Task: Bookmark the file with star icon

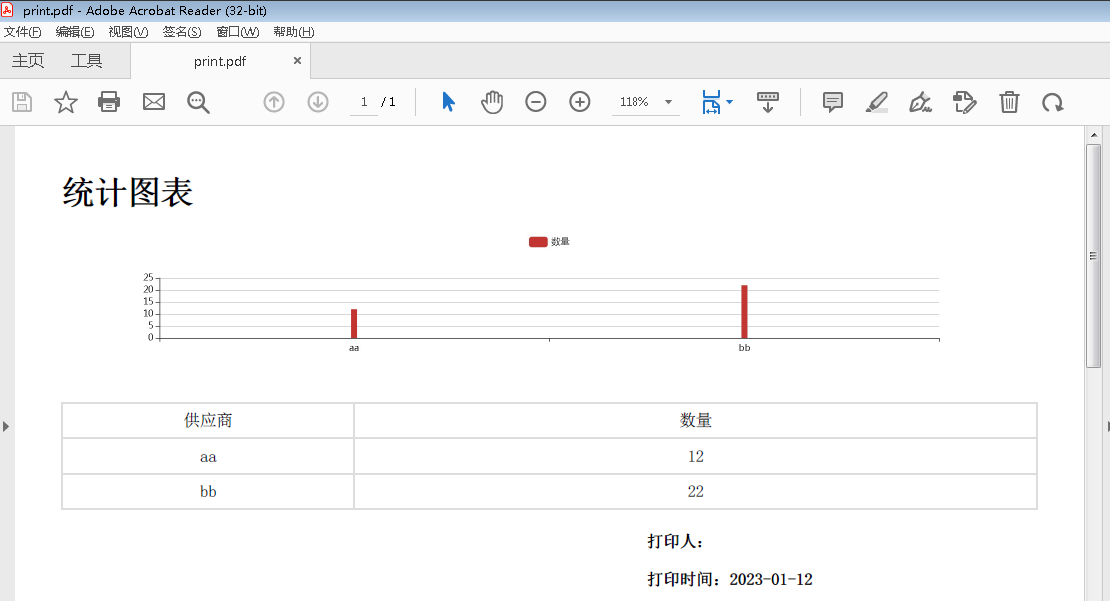Action: point(66,102)
